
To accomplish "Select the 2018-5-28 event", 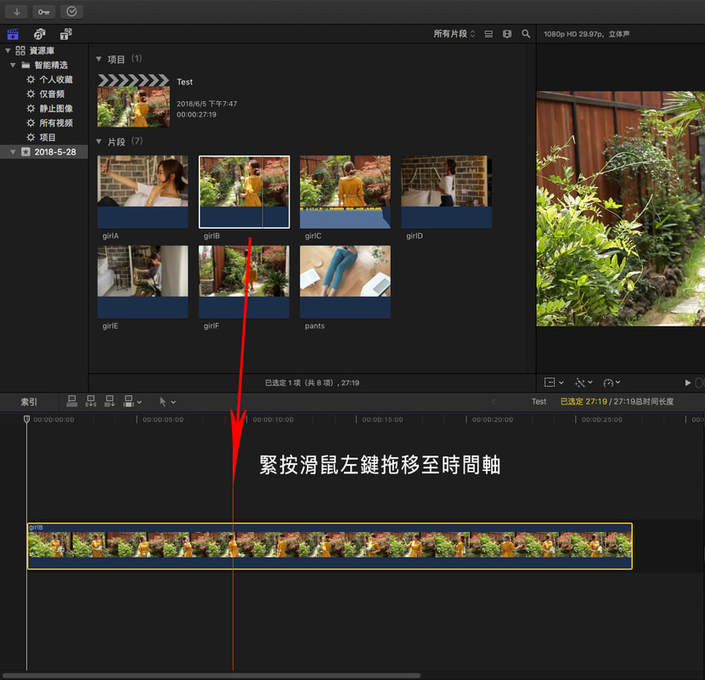I will point(54,152).
